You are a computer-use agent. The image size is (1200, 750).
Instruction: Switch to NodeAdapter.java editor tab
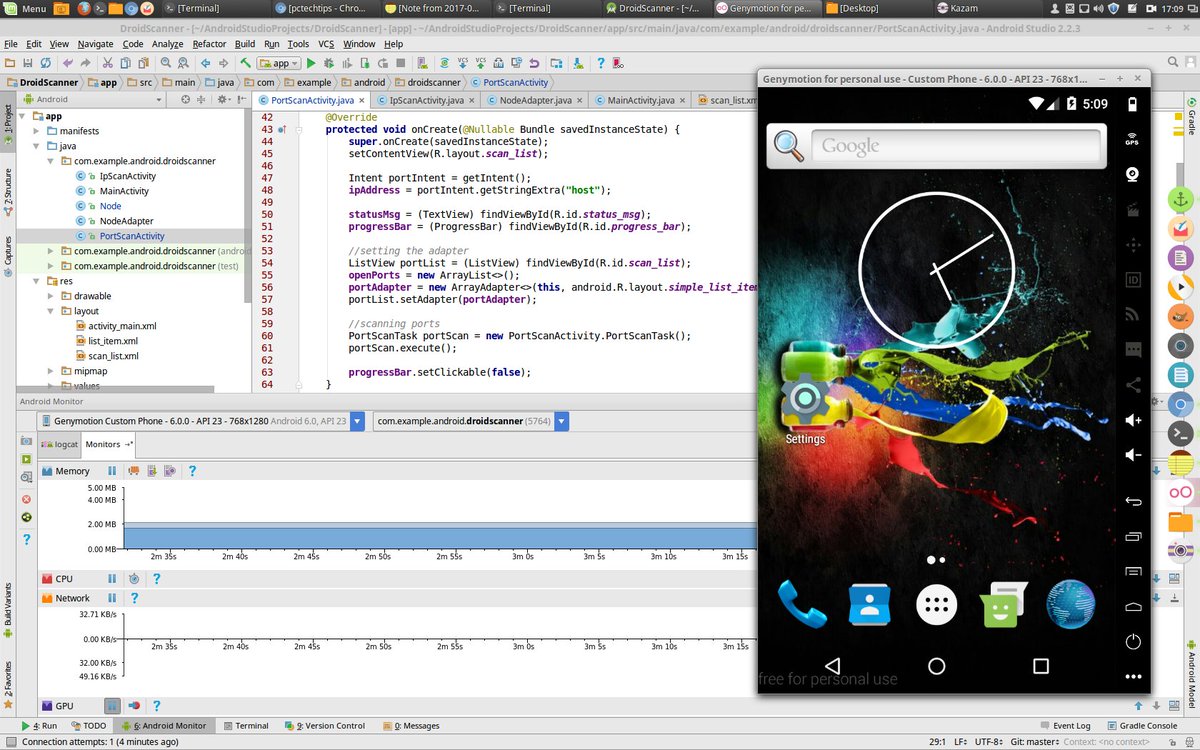coord(535,100)
